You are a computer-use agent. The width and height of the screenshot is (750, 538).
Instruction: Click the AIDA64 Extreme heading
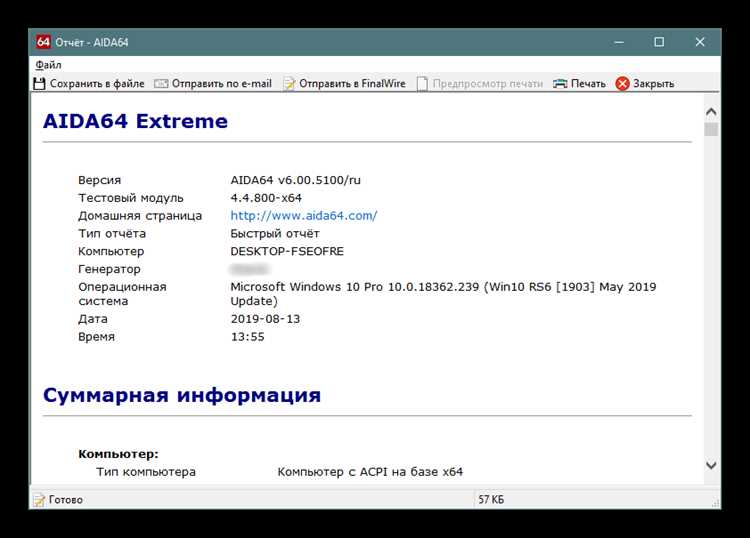(135, 121)
